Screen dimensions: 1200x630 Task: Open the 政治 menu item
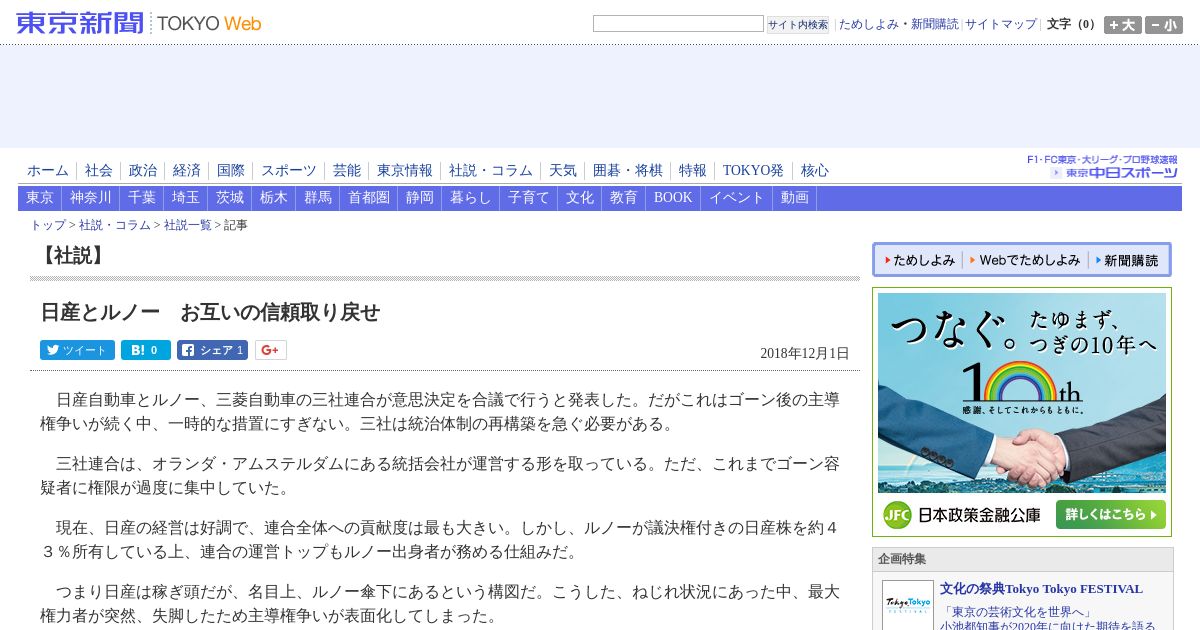point(143,171)
